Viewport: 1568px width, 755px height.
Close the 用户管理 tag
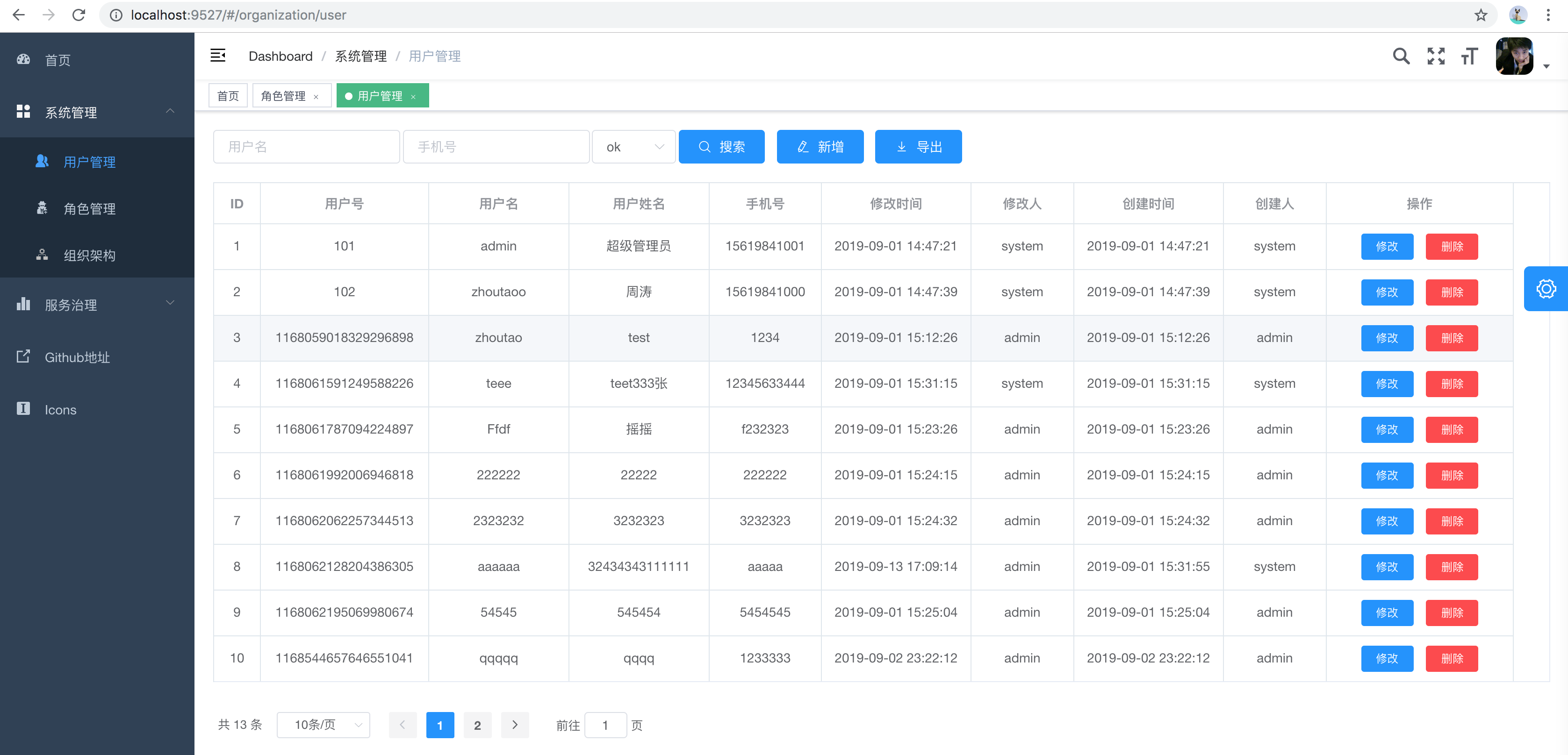413,97
